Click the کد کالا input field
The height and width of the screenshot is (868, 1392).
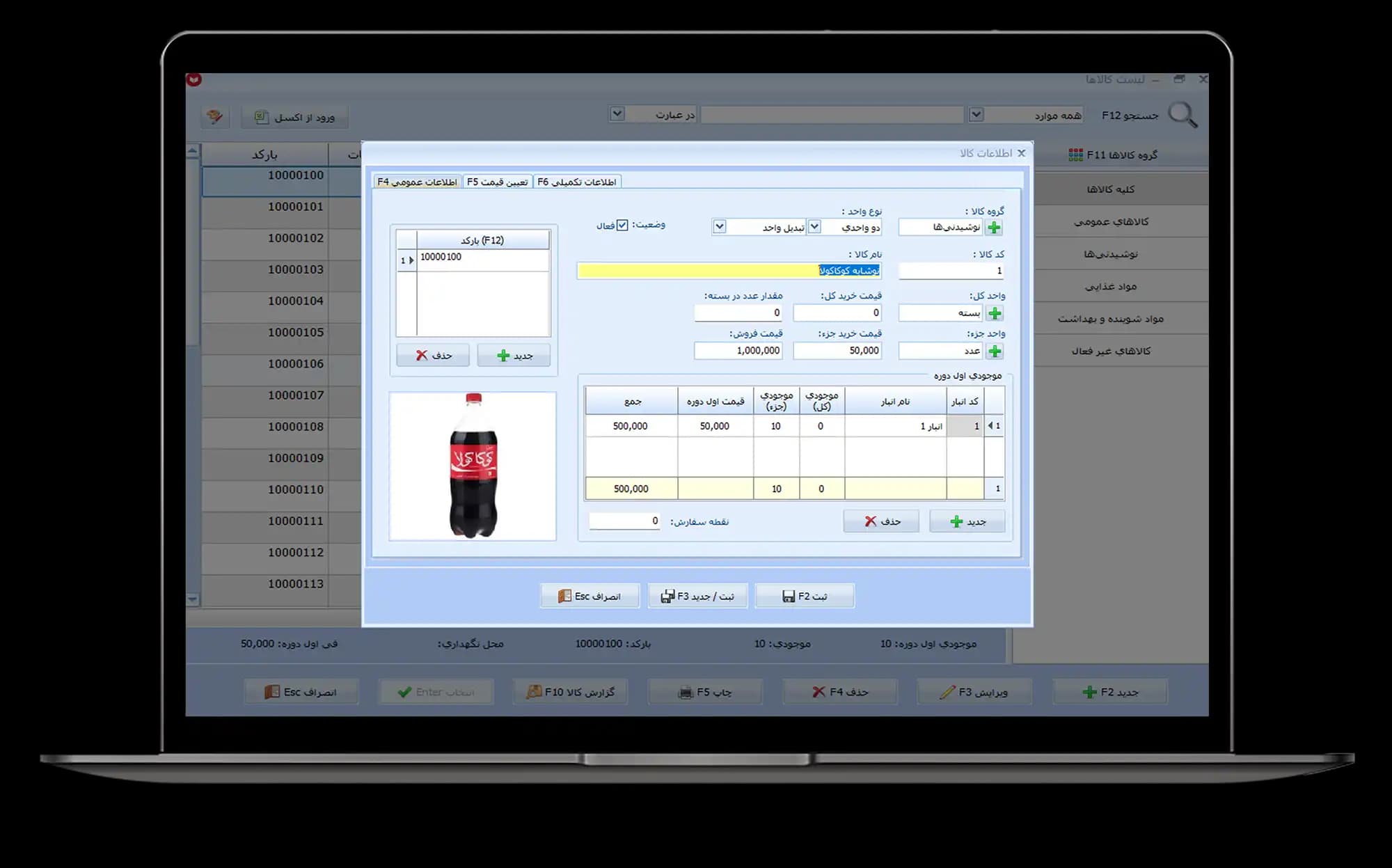pos(951,271)
